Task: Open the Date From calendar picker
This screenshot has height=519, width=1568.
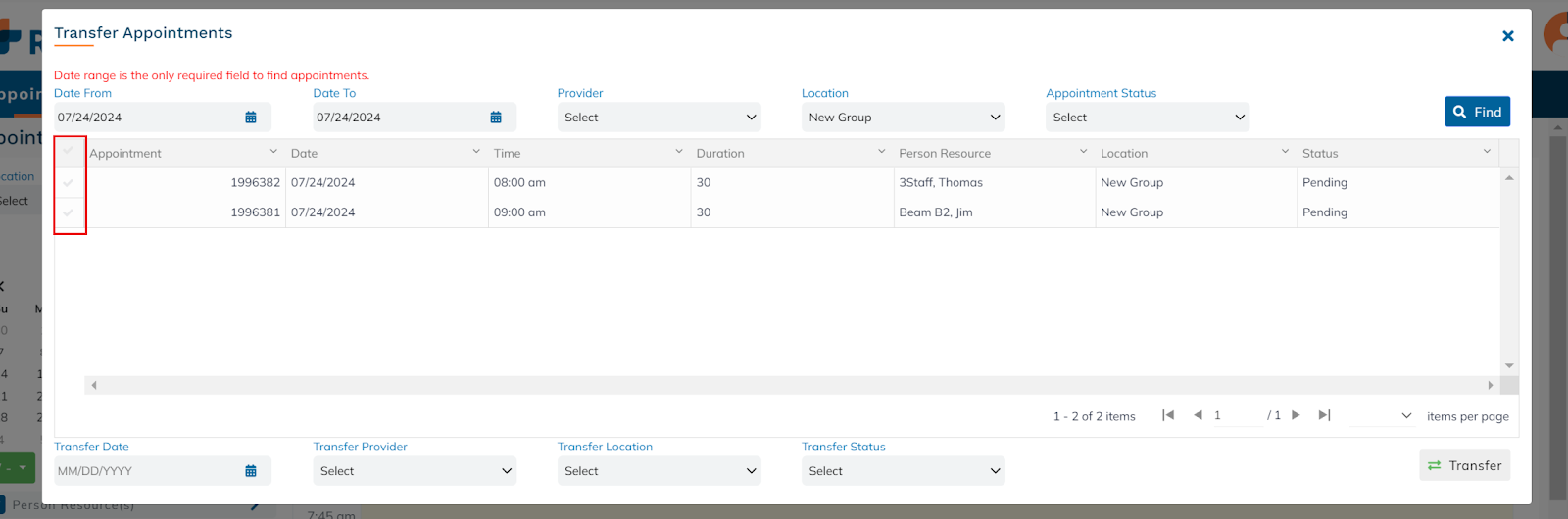Action: (x=251, y=118)
